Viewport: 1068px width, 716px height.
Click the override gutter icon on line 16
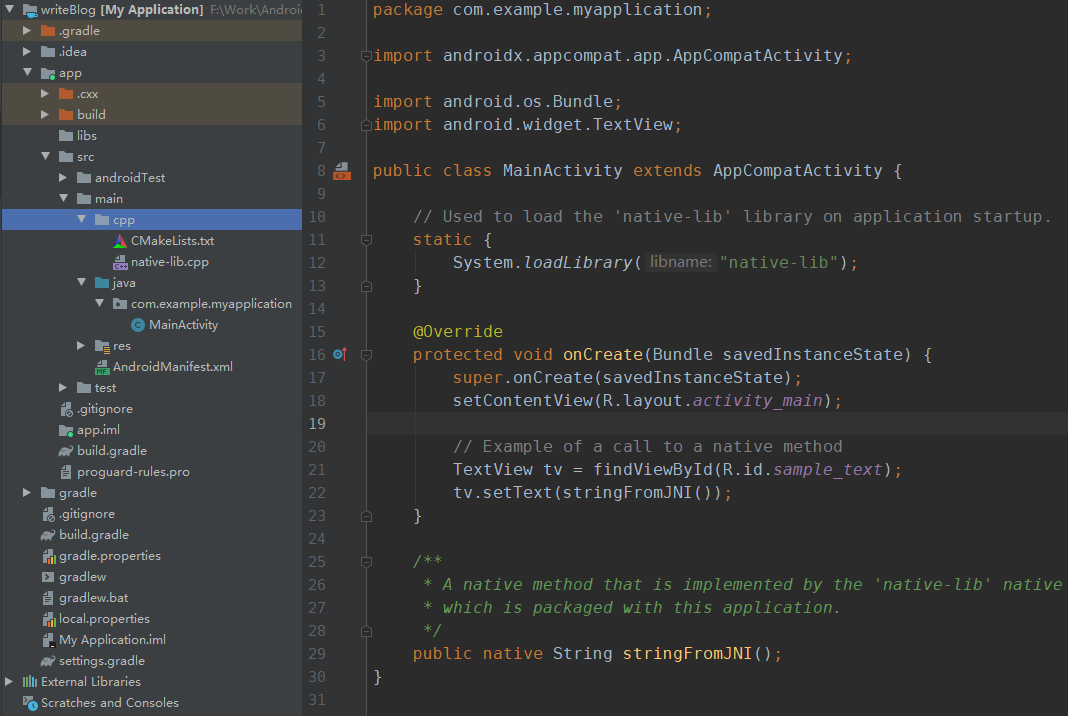click(x=340, y=354)
